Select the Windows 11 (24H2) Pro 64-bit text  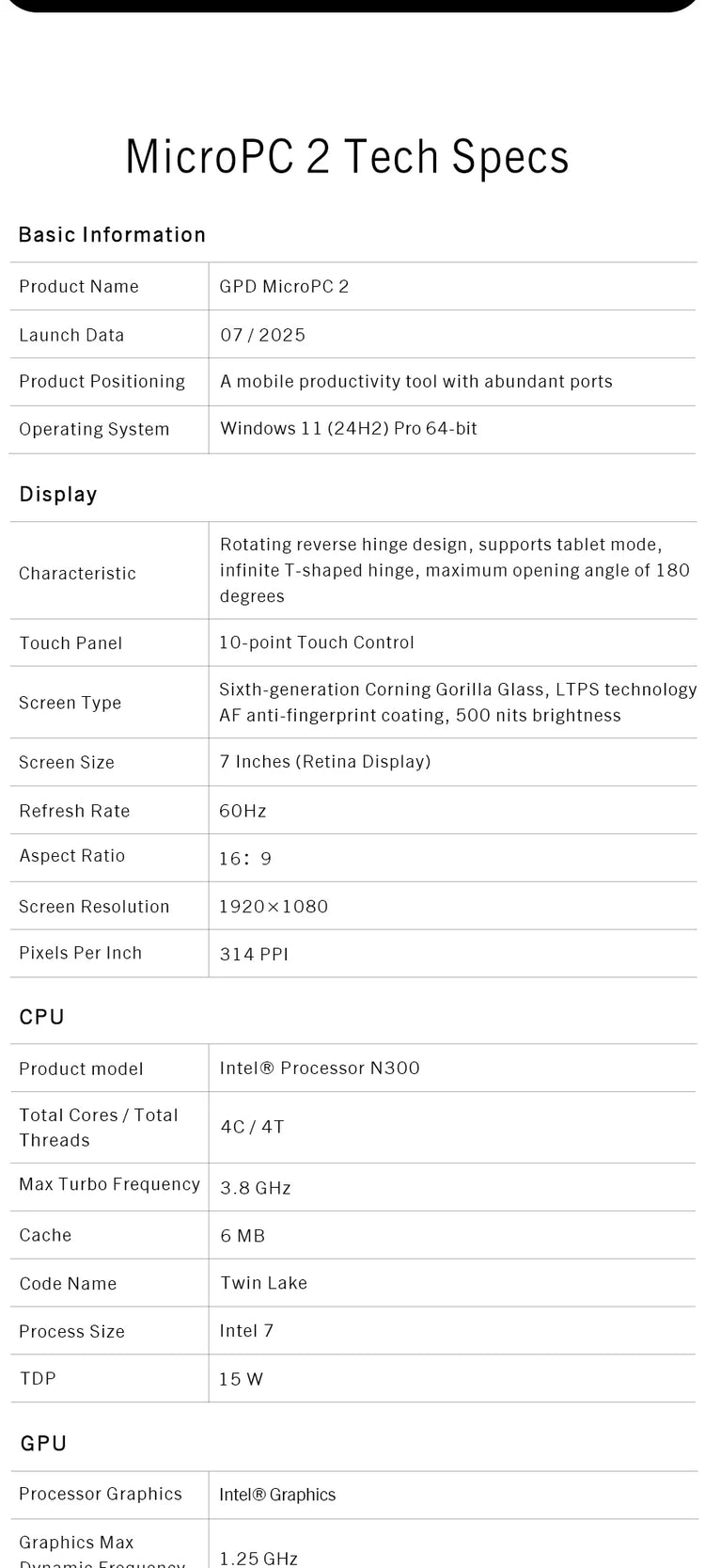click(348, 429)
